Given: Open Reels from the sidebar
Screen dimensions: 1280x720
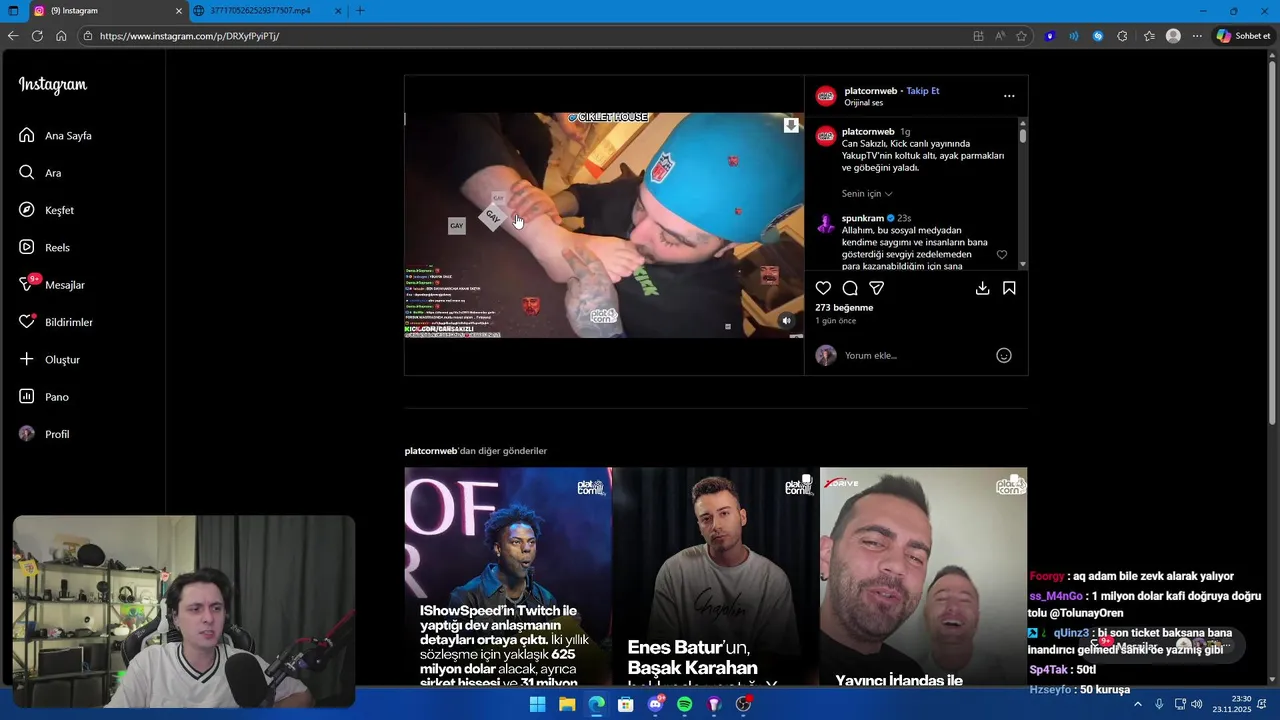Looking at the screenshot, I should pos(44,247).
